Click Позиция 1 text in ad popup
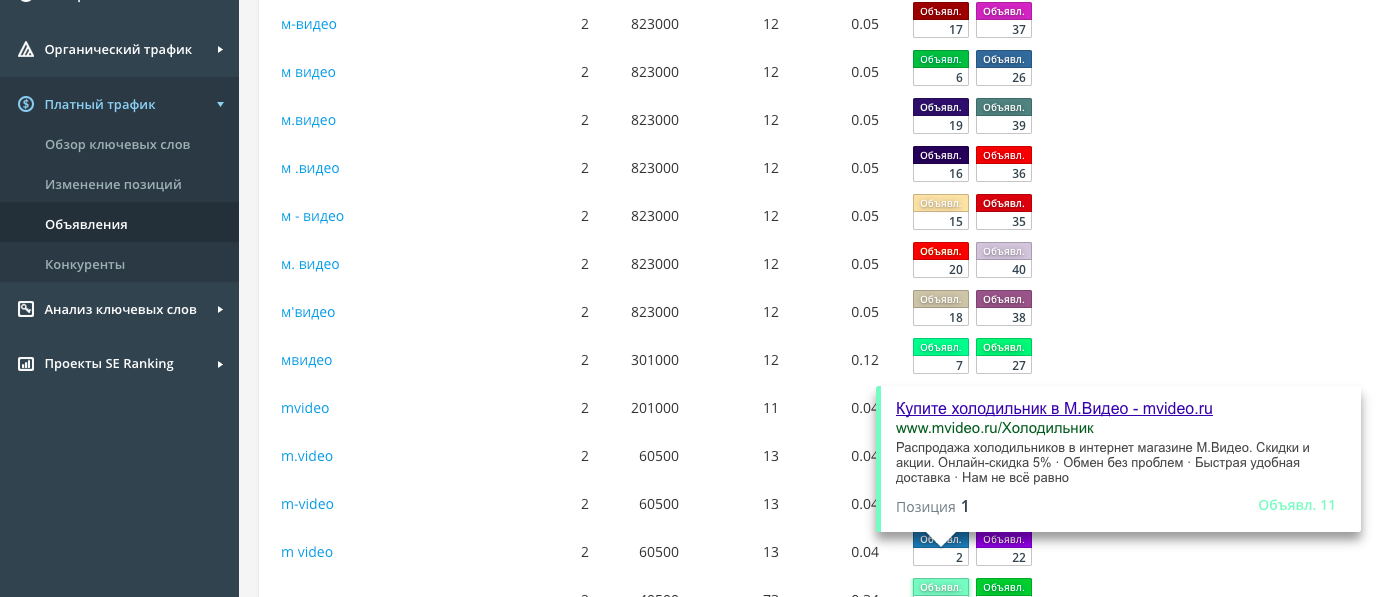Image resolution: width=1378 pixels, height=597 pixels. pos(932,507)
